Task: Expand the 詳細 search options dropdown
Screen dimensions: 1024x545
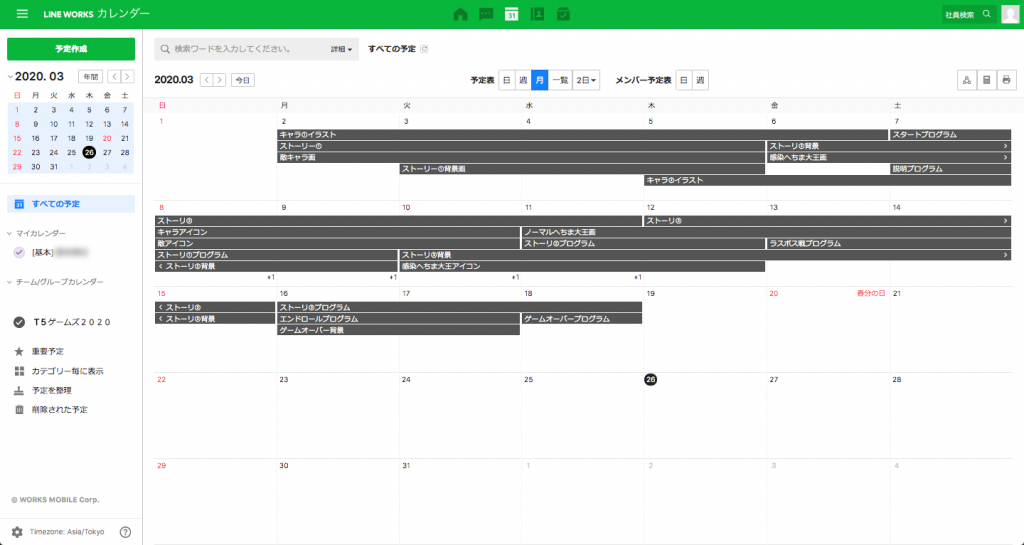Action: tap(341, 49)
